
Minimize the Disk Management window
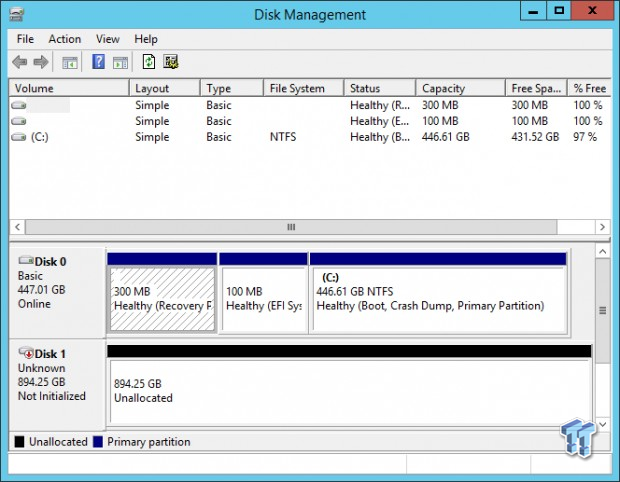point(533,11)
